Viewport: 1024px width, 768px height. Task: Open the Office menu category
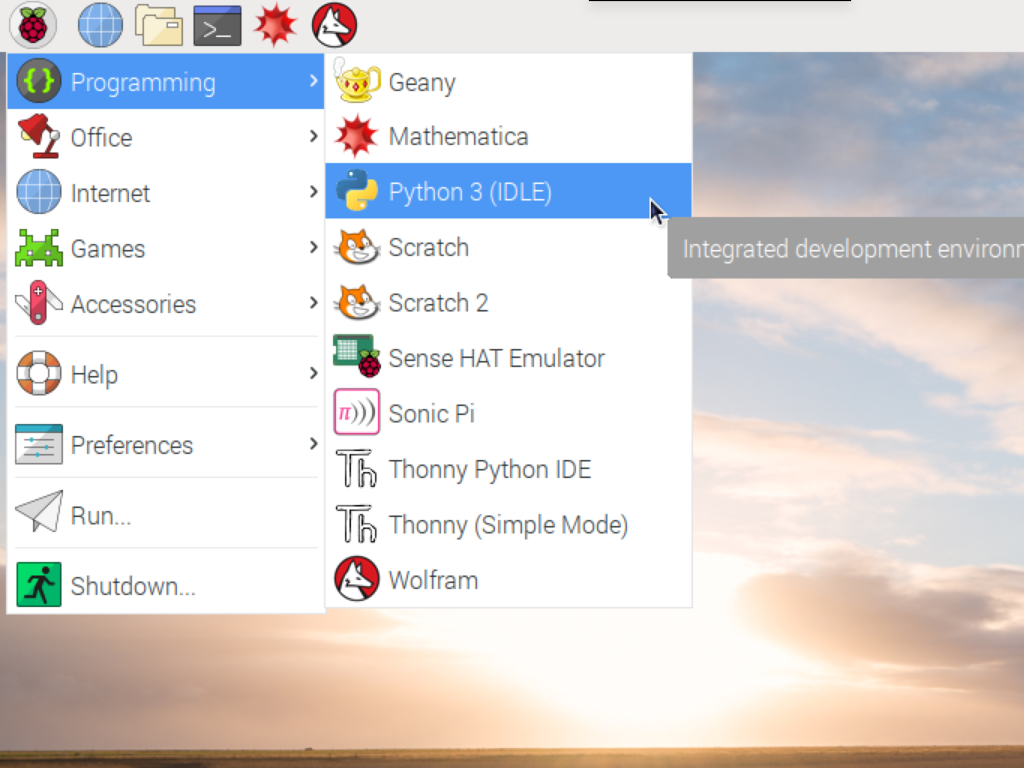click(x=166, y=137)
